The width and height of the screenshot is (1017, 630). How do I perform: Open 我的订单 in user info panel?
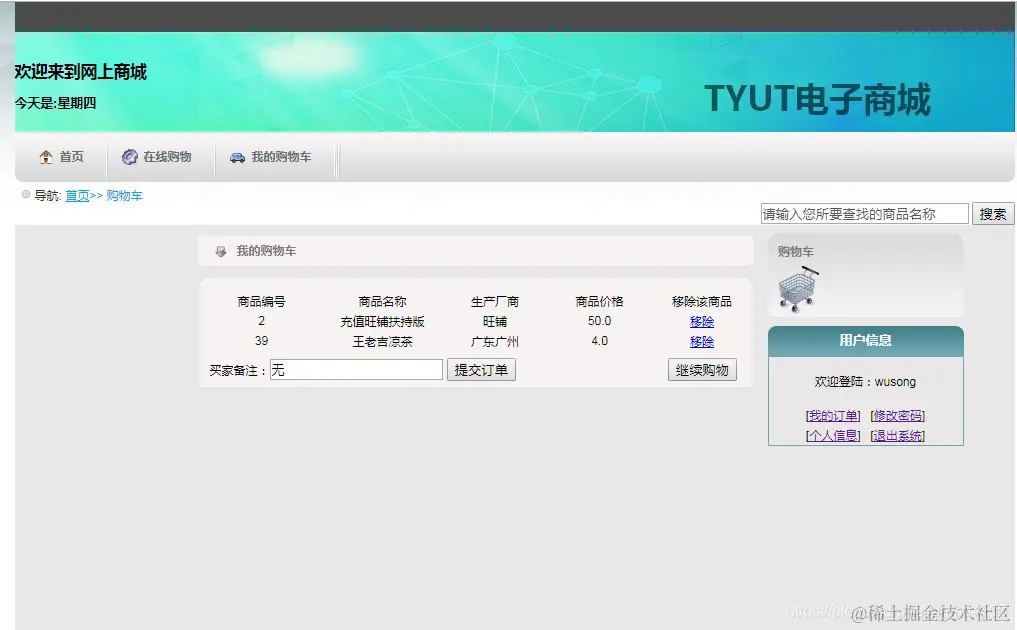832,414
